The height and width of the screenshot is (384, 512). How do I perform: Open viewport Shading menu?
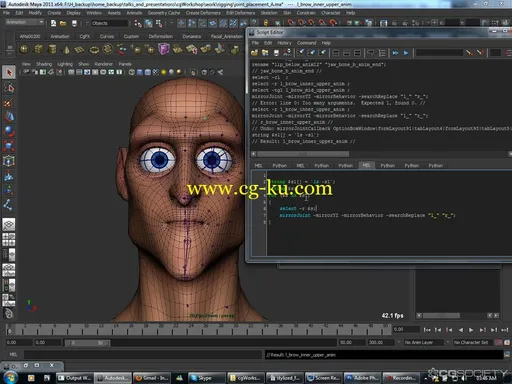click(44, 64)
